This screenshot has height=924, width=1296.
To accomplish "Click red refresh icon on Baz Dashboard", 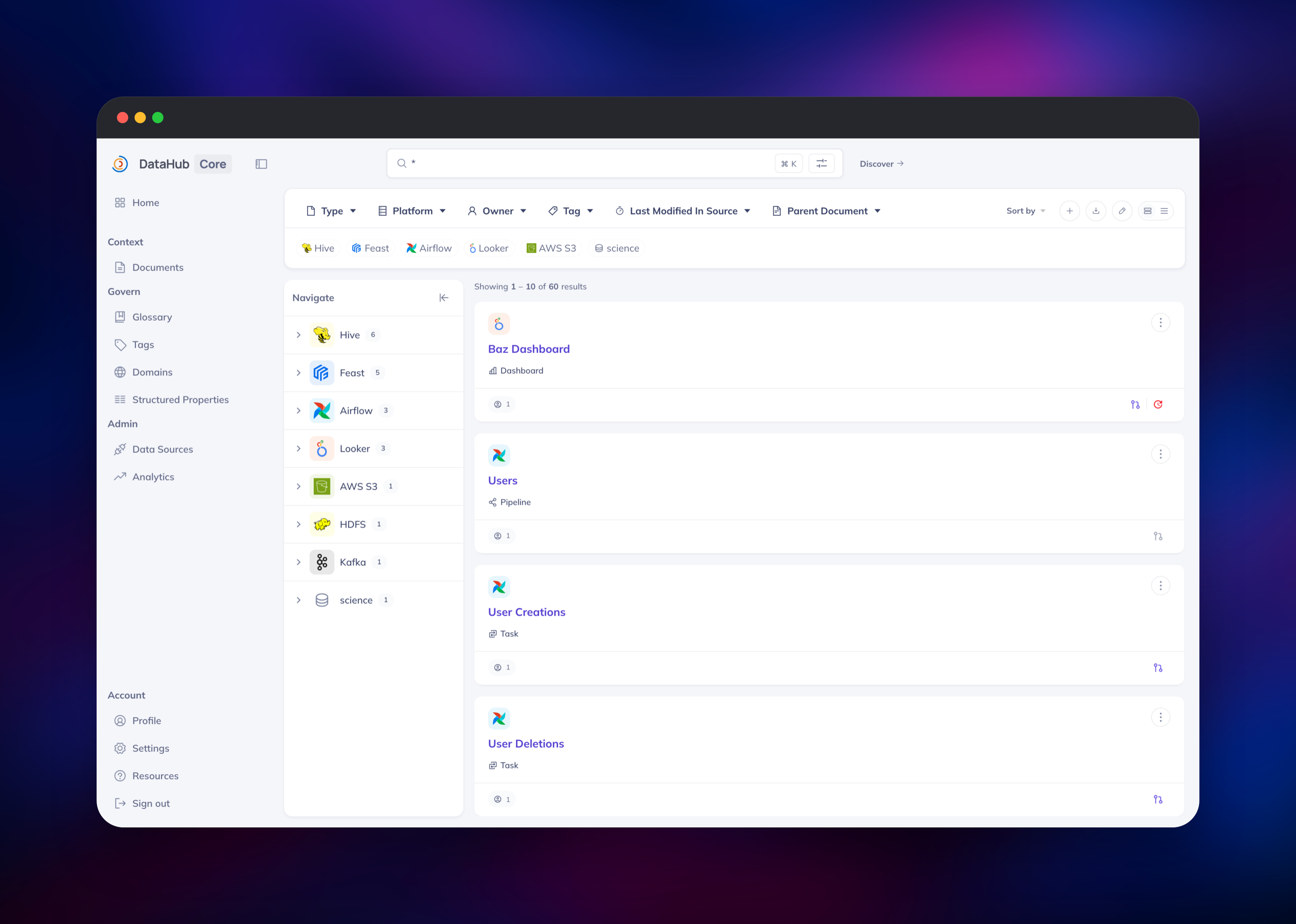I will tap(1158, 405).
